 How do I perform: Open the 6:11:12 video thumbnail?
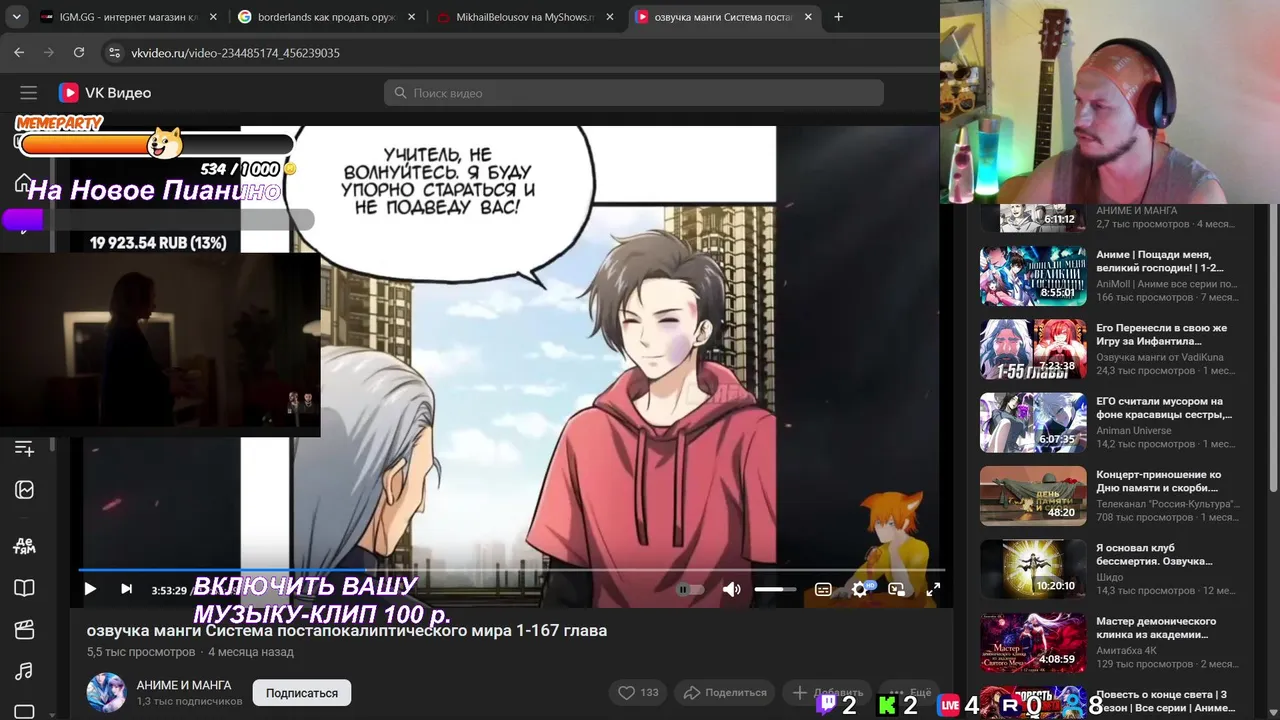tap(1033, 218)
